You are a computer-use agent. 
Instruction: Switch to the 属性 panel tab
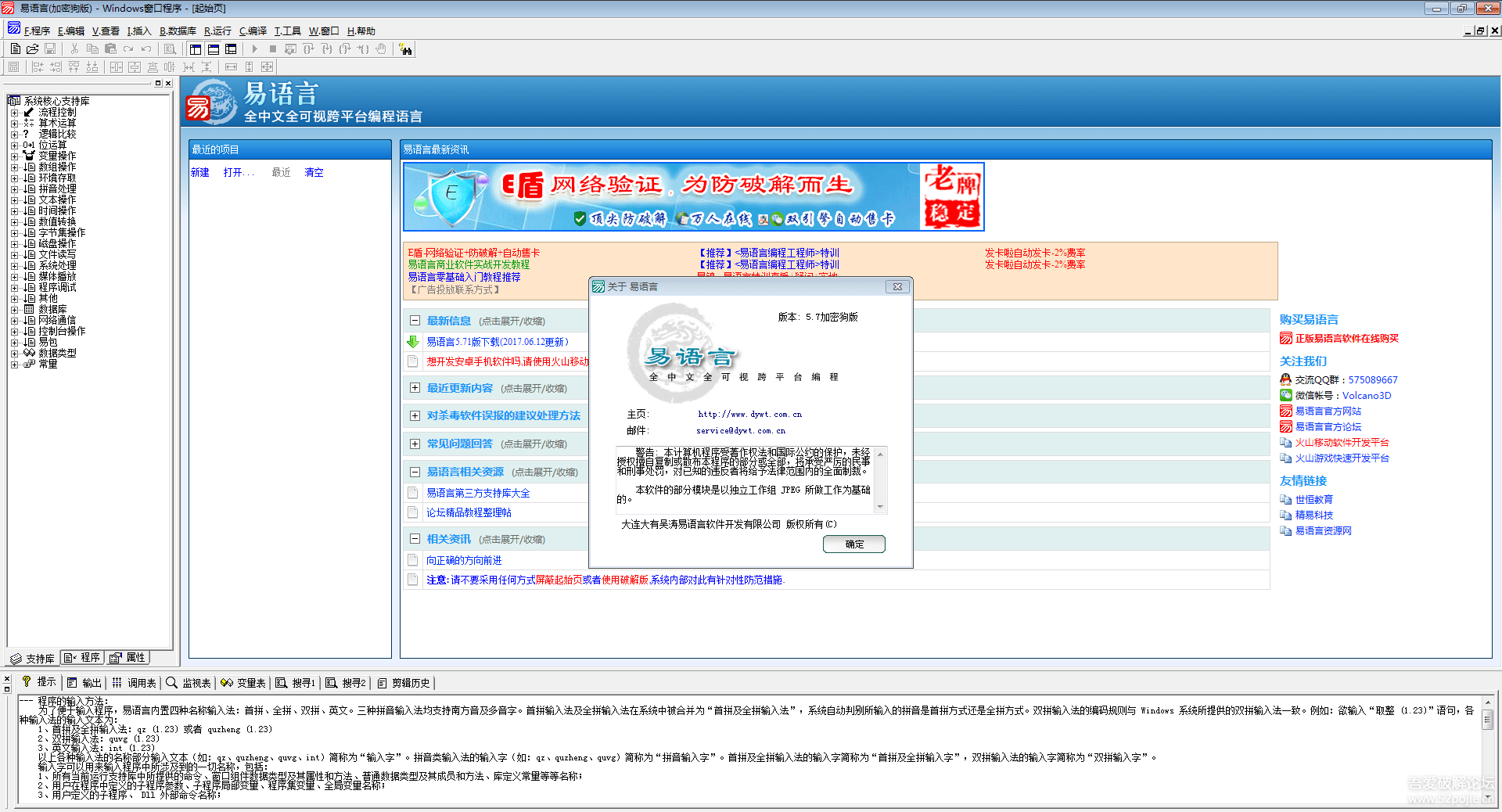click(x=128, y=658)
